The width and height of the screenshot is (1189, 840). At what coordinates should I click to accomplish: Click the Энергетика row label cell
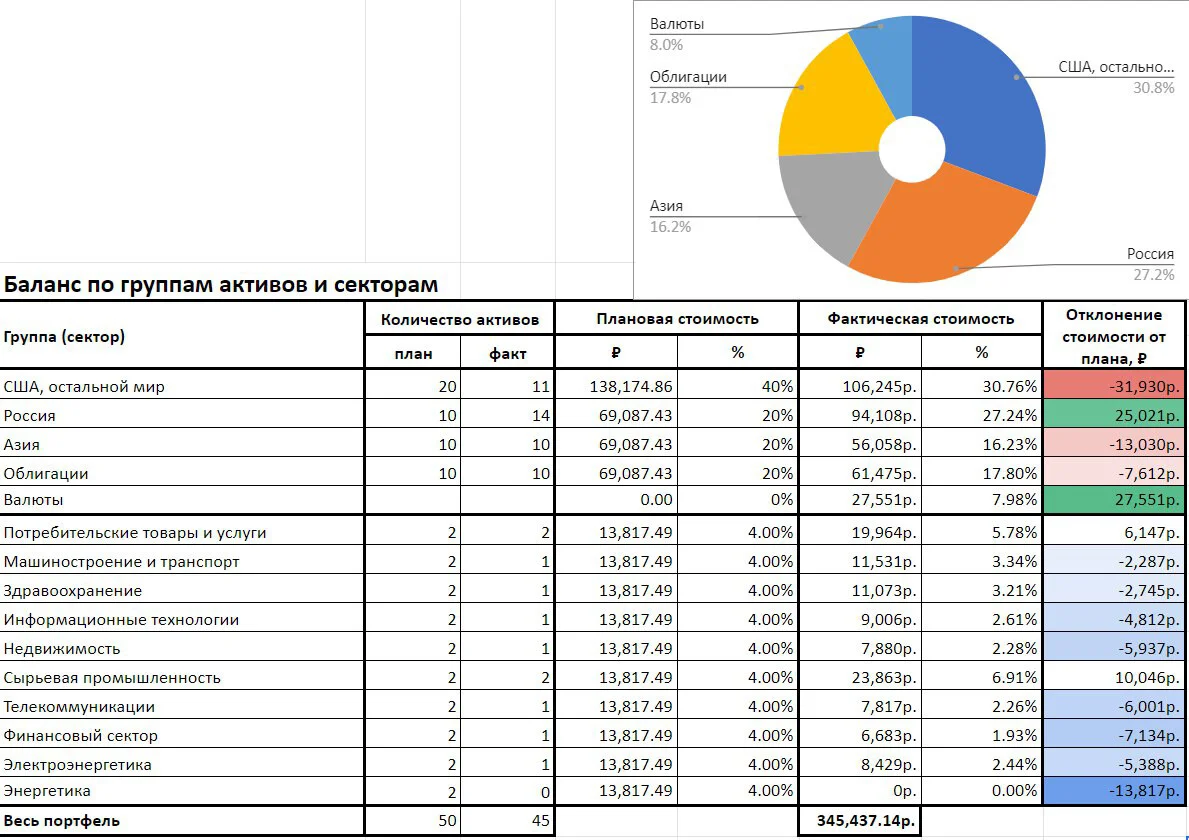tap(182, 791)
